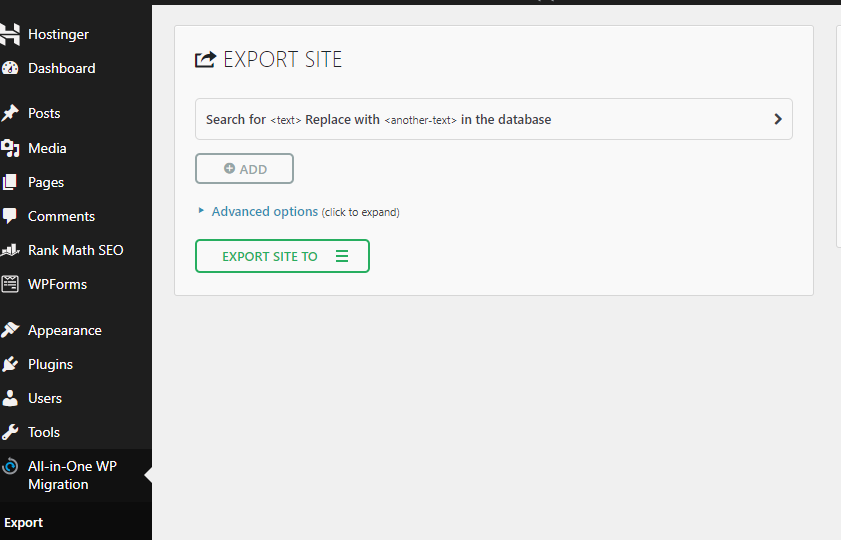
Task: Click the Users person icon
Action: pyautogui.click(x=10, y=398)
